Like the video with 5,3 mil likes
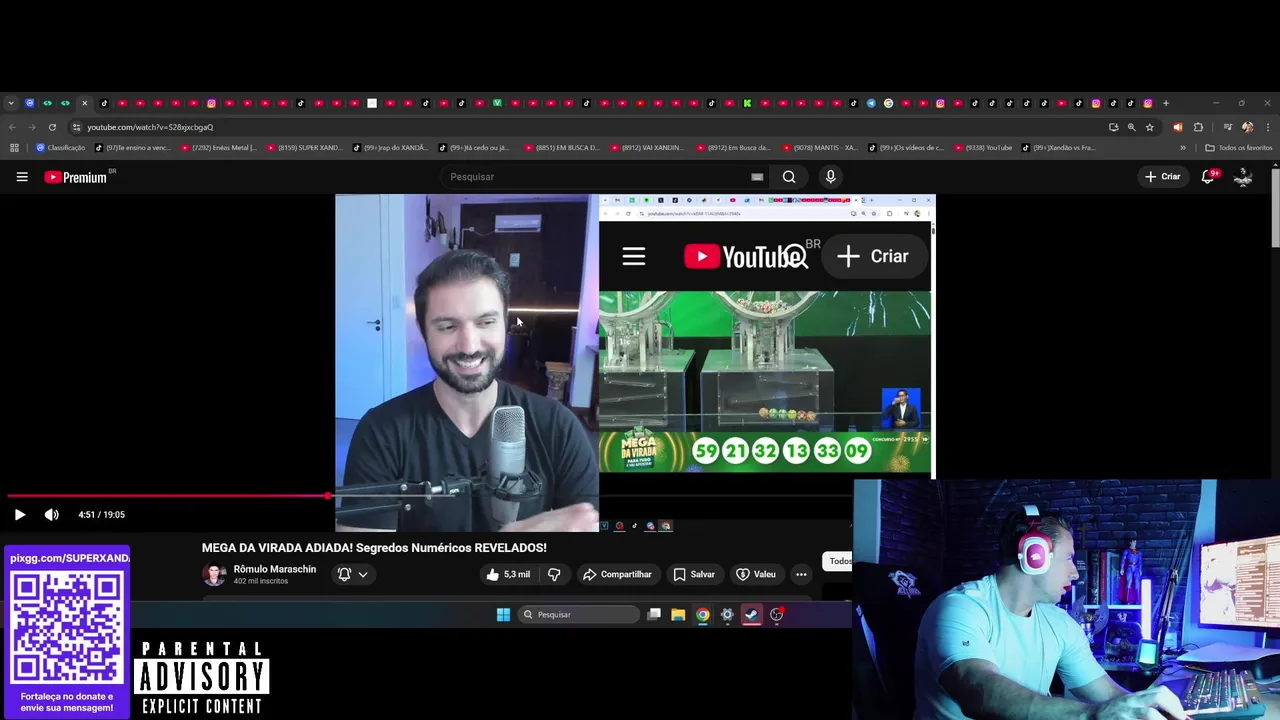The width and height of the screenshot is (1280, 720). coord(509,574)
